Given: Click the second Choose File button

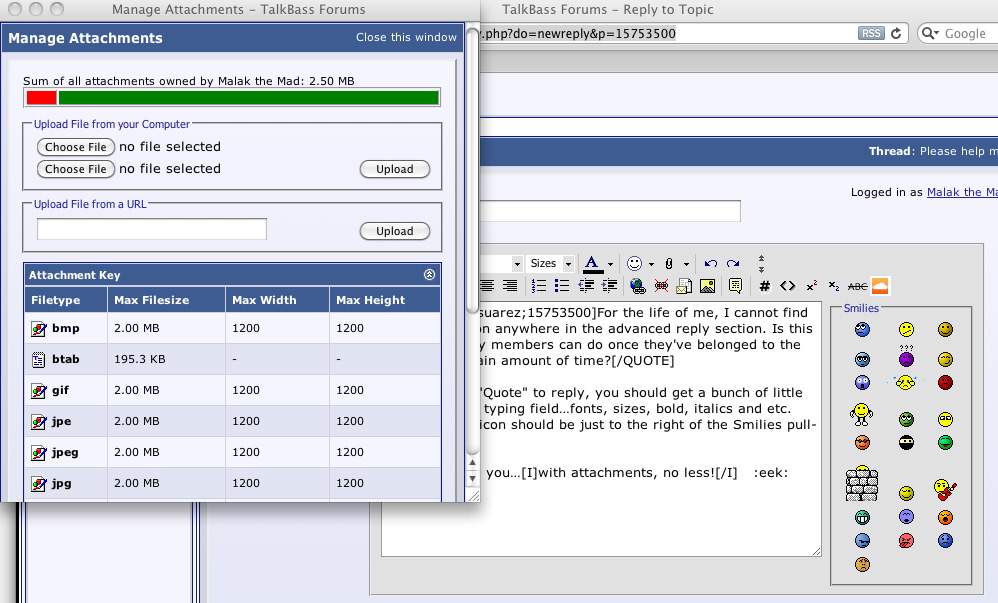Looking at the screenshot, I should [76, 169].
